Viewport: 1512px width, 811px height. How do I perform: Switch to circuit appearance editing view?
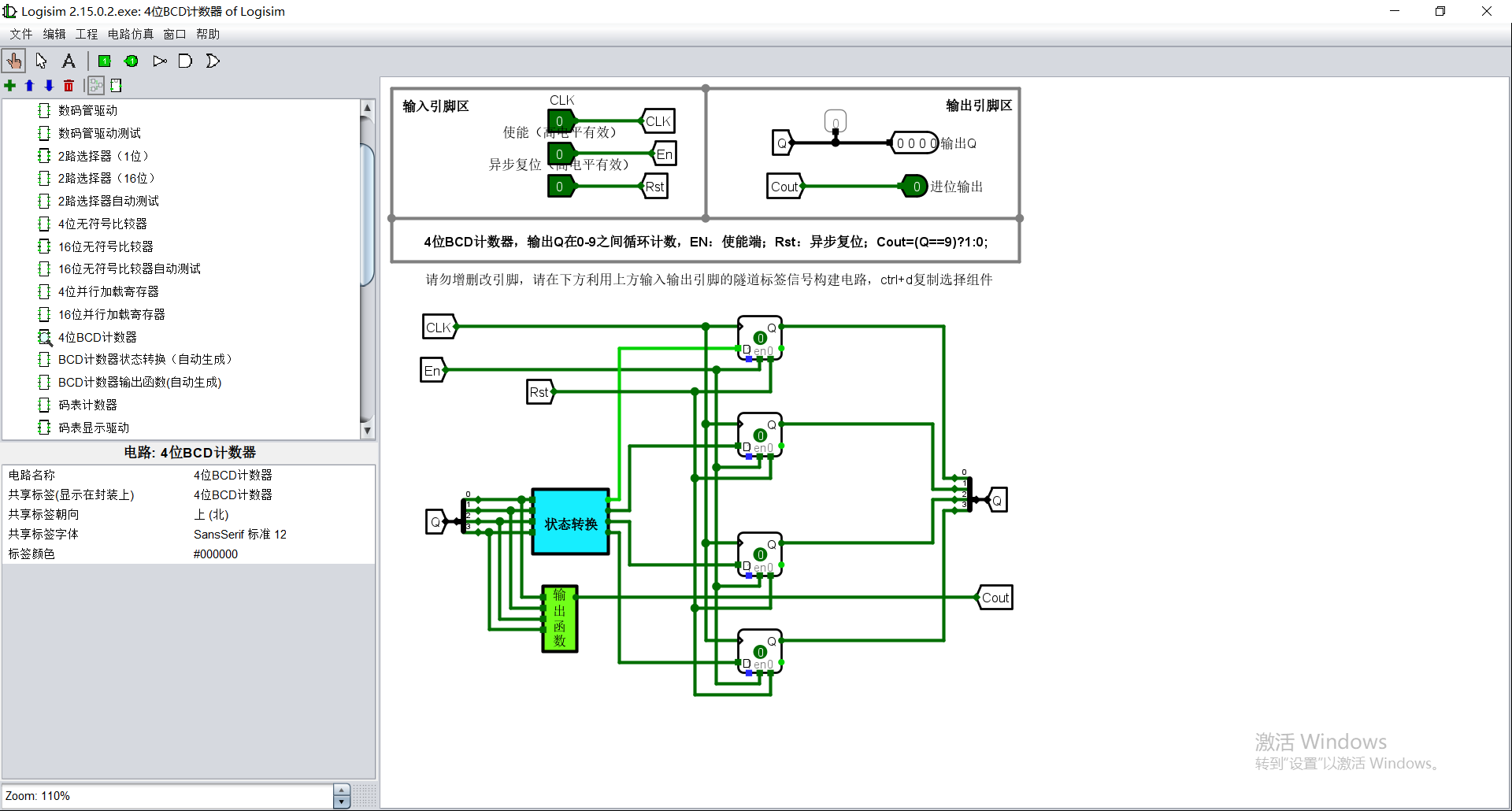click(116, 85)
